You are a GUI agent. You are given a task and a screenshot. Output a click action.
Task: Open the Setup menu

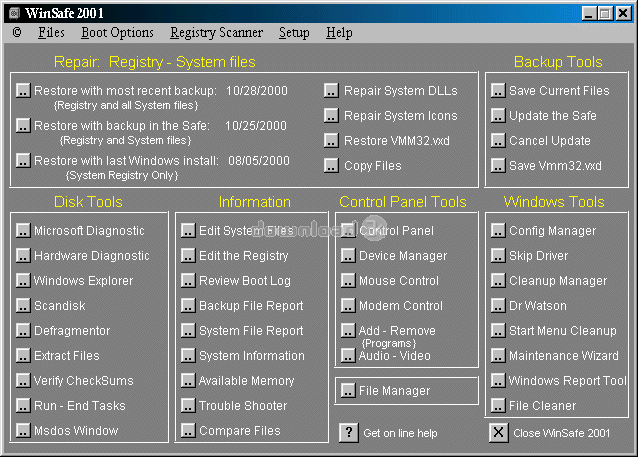click(x=294, y=33)
